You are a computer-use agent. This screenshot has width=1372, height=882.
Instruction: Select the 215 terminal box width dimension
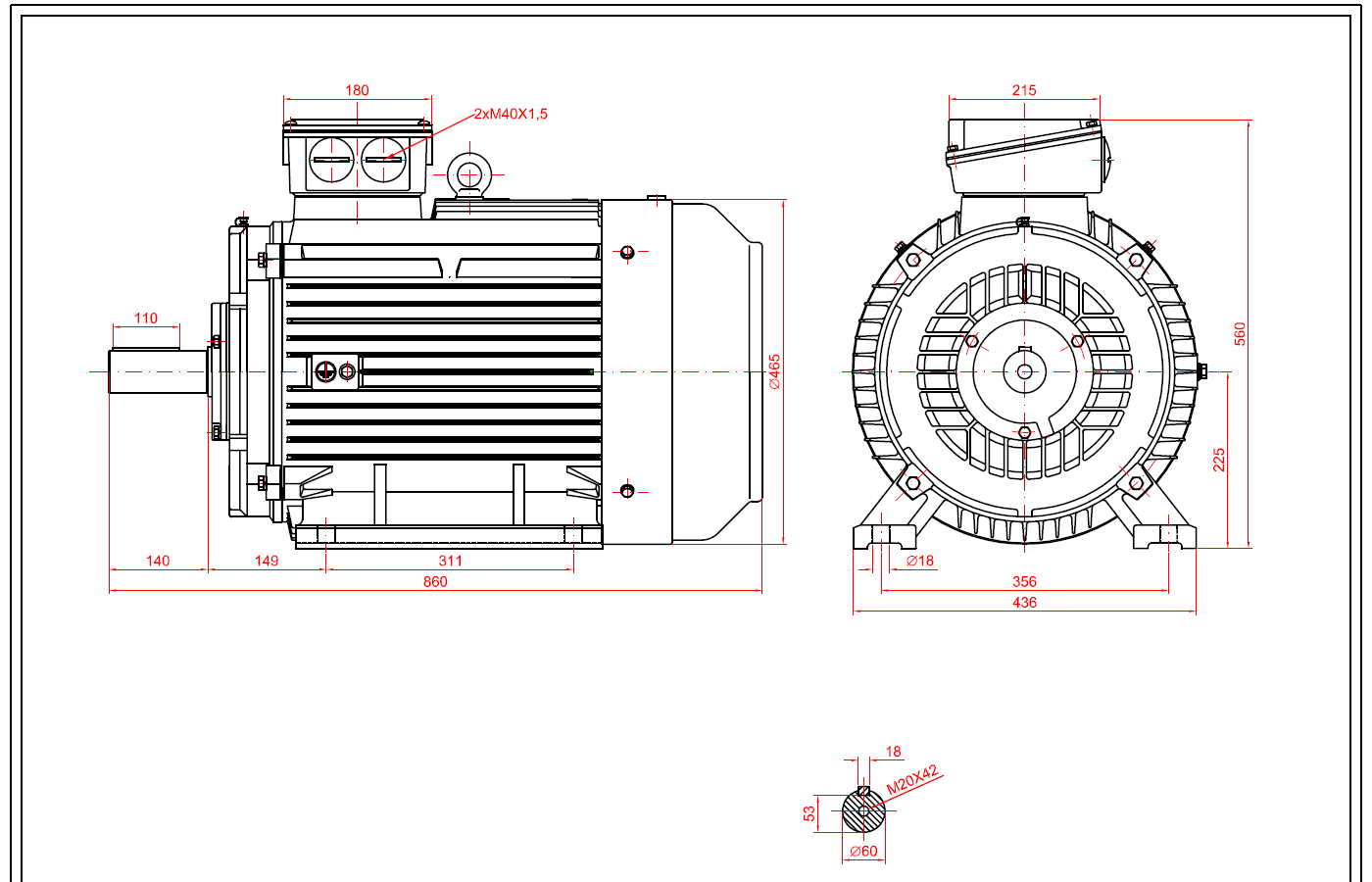[1024, 90]
